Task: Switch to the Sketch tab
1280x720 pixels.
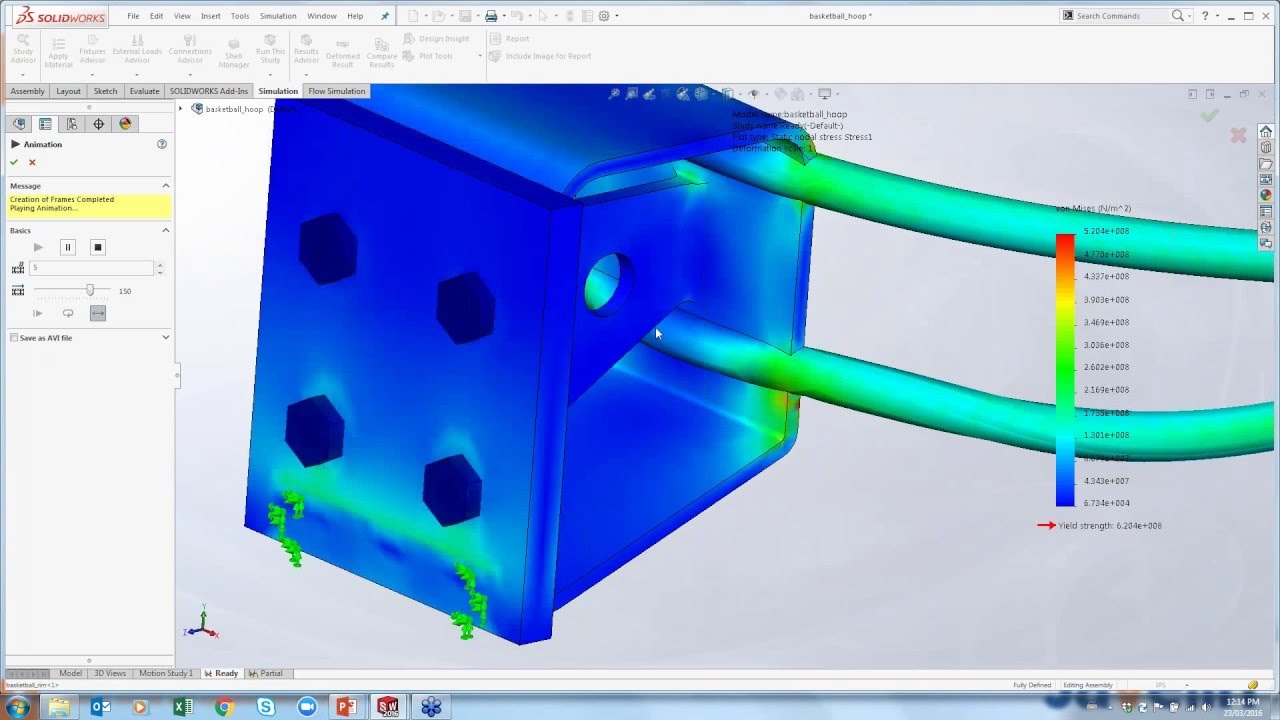Action: (105, 91)
